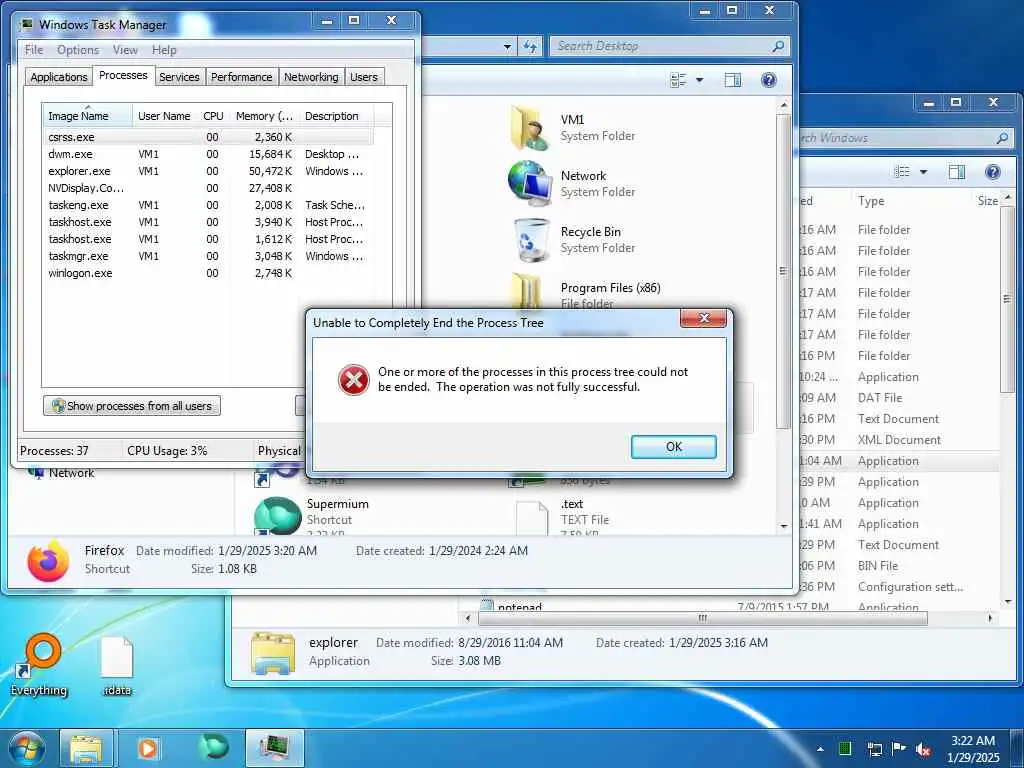Click the Firefox icon in details pane
This screenshot has width=1024, height=768.
[x=48, y=560]
